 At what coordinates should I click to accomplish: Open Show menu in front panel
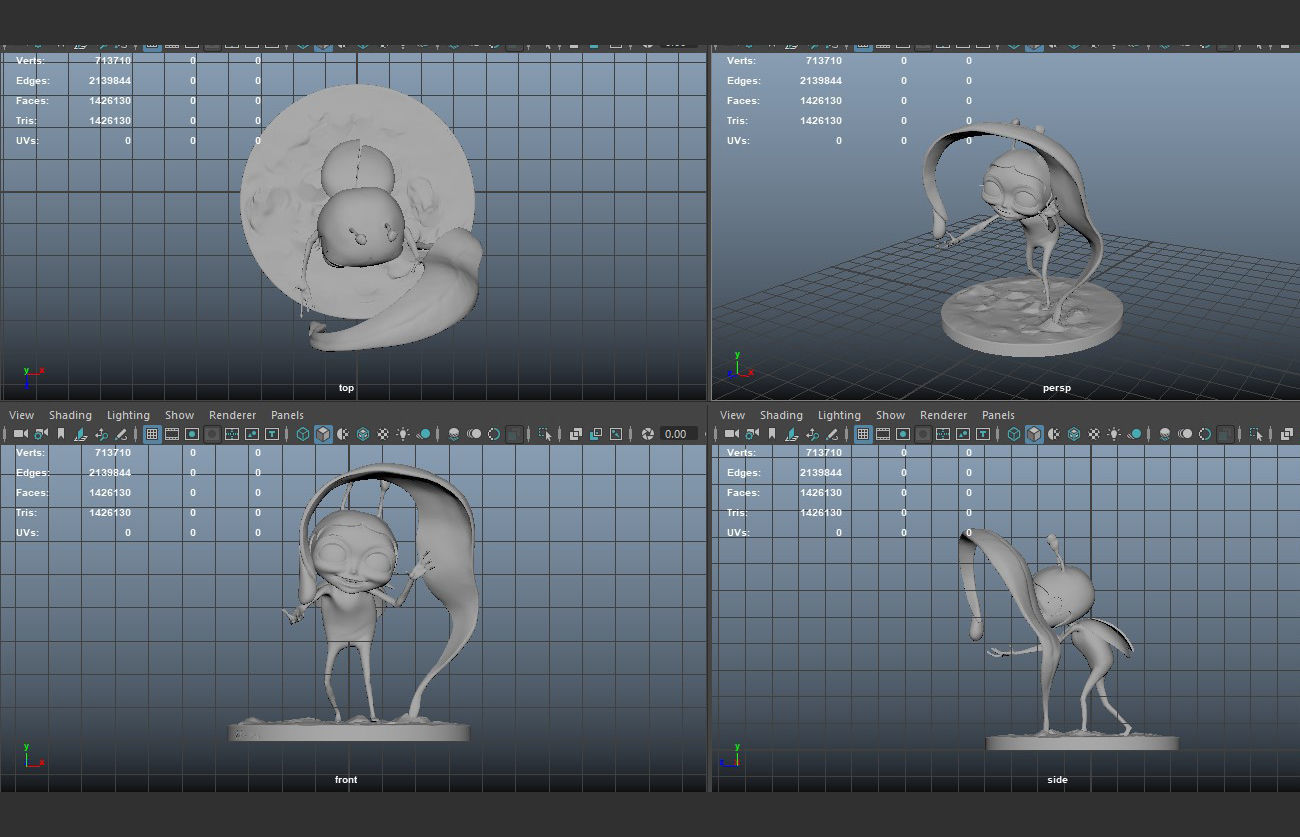pos(180,415)
